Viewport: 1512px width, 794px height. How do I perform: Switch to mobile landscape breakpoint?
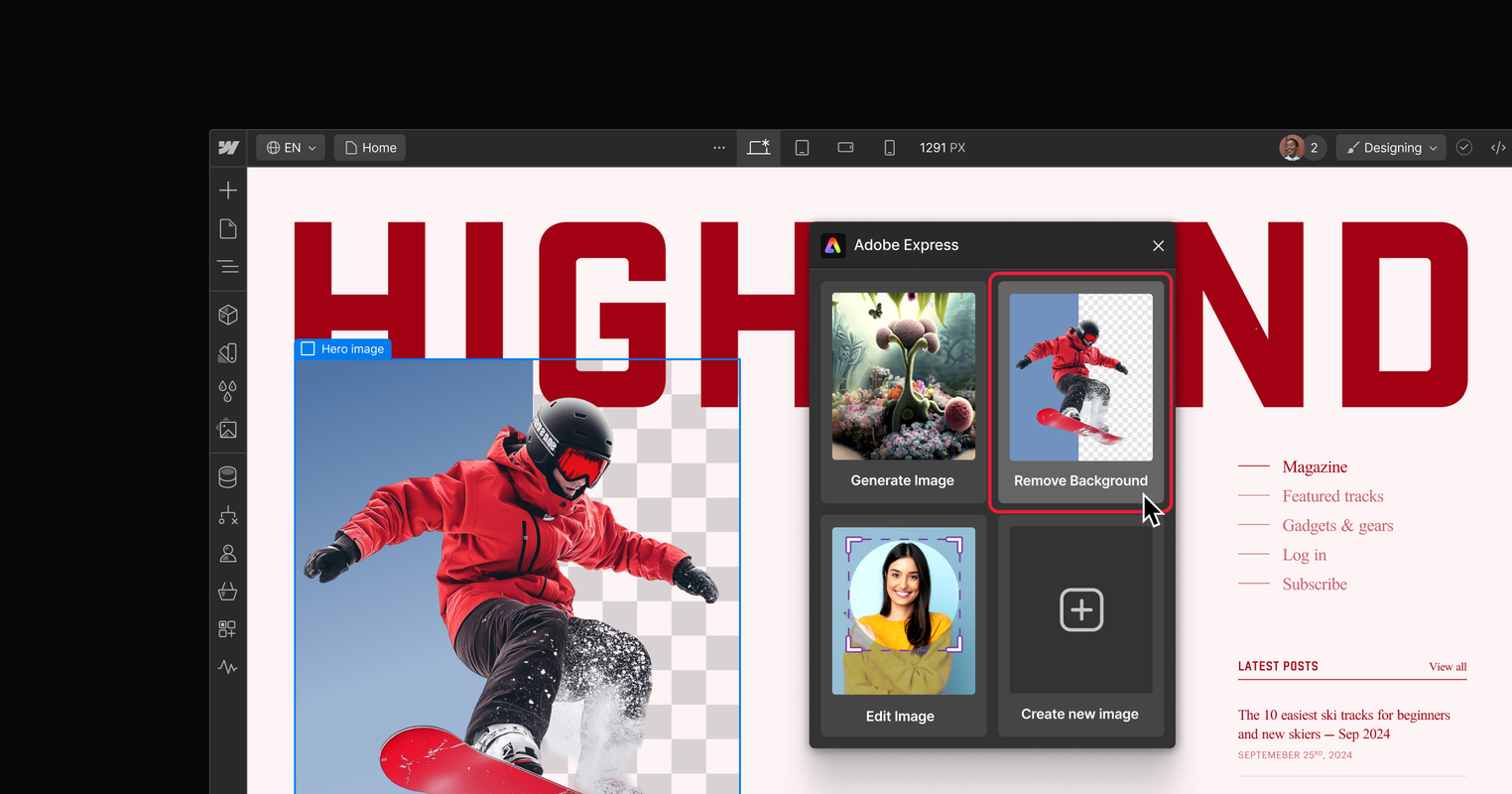coord(845,147)
